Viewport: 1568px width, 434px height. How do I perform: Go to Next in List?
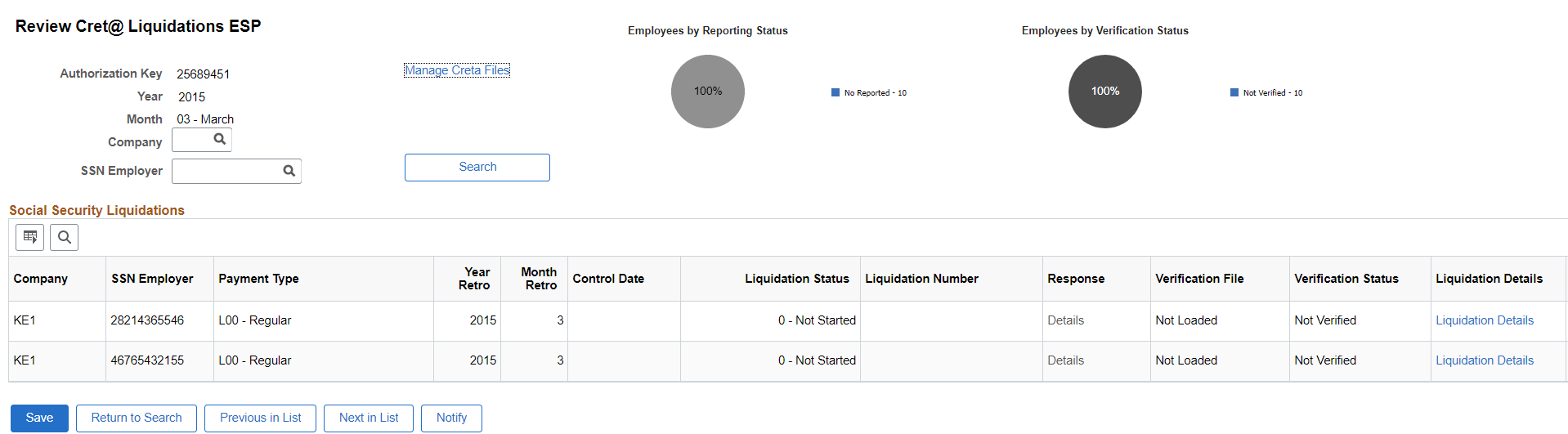coord(369,418)
